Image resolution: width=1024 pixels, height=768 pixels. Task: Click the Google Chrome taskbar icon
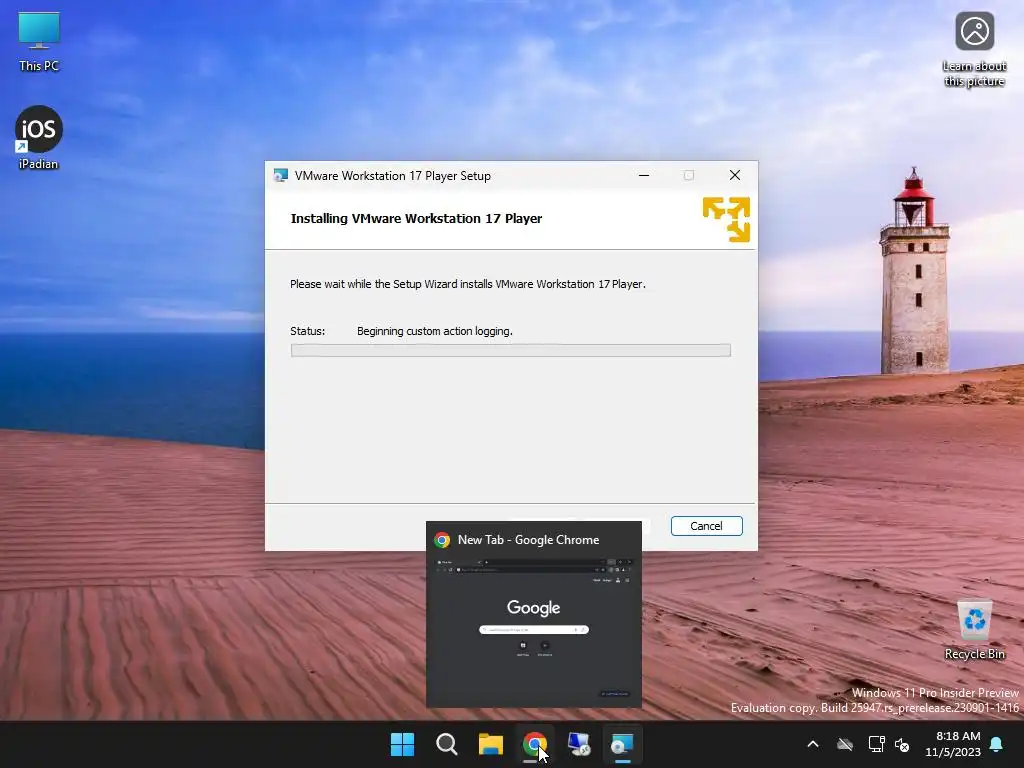[534, 744]
